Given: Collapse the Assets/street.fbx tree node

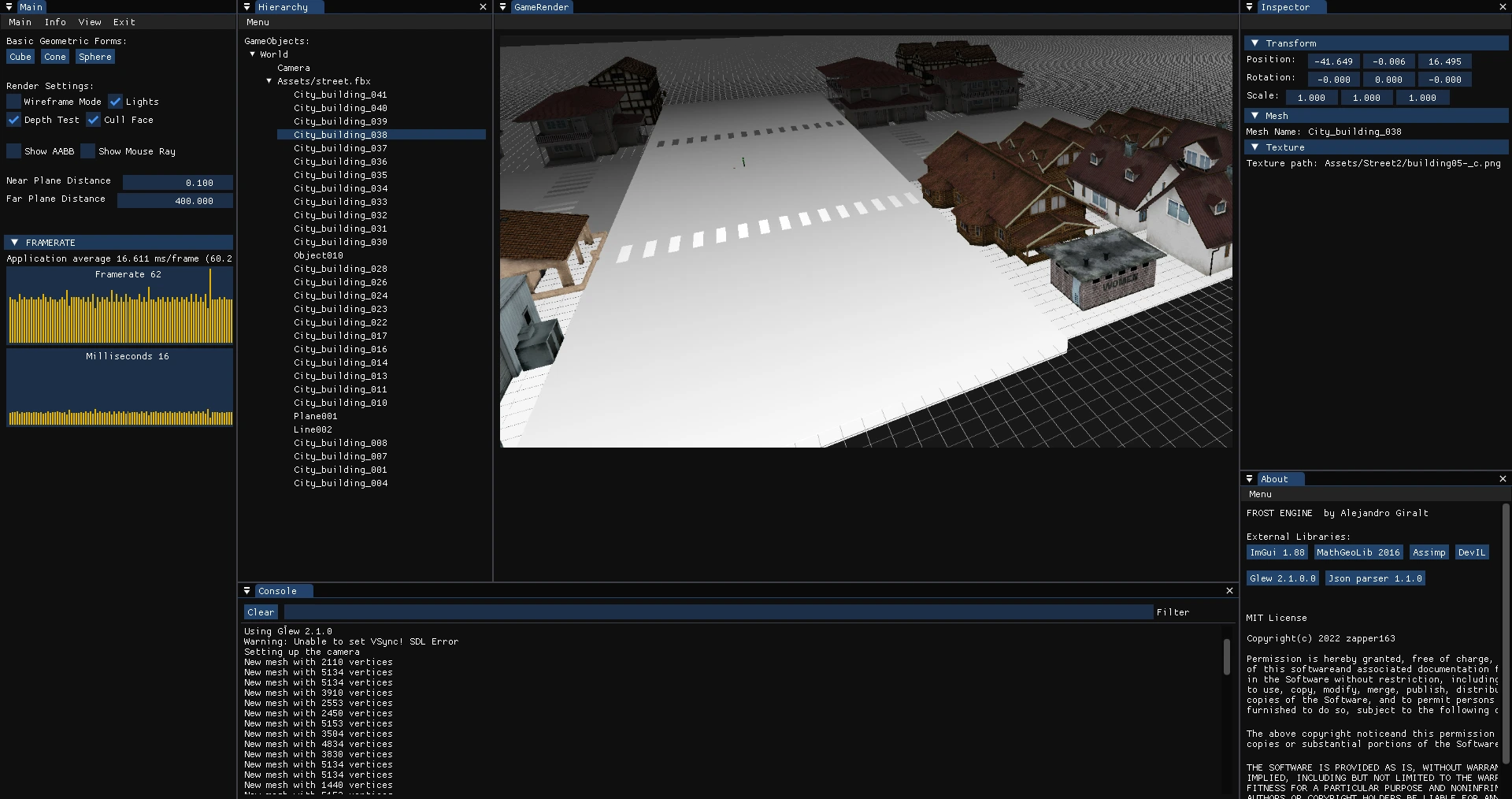Looking at the screenshot, I should [269, 81].
